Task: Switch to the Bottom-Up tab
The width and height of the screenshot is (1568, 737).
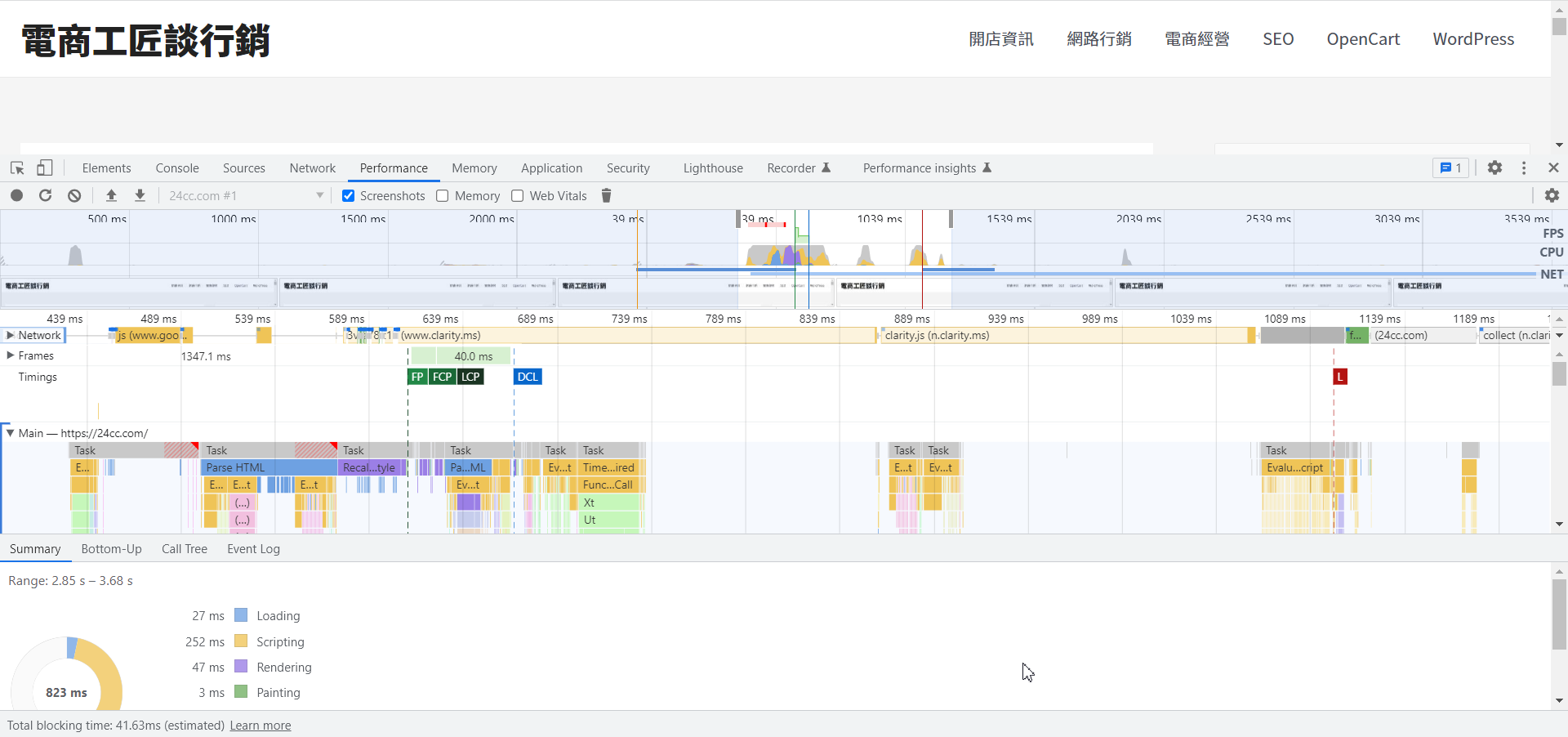Action: 111,549
